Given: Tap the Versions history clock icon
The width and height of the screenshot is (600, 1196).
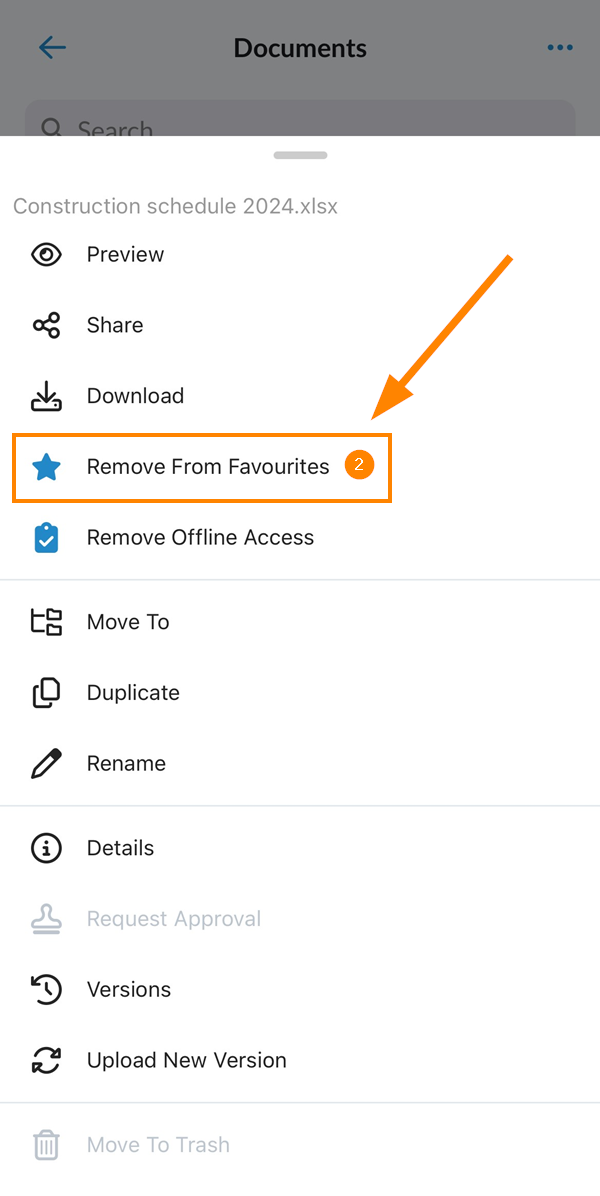Looking at the screenshot, I should coord(47,989).
